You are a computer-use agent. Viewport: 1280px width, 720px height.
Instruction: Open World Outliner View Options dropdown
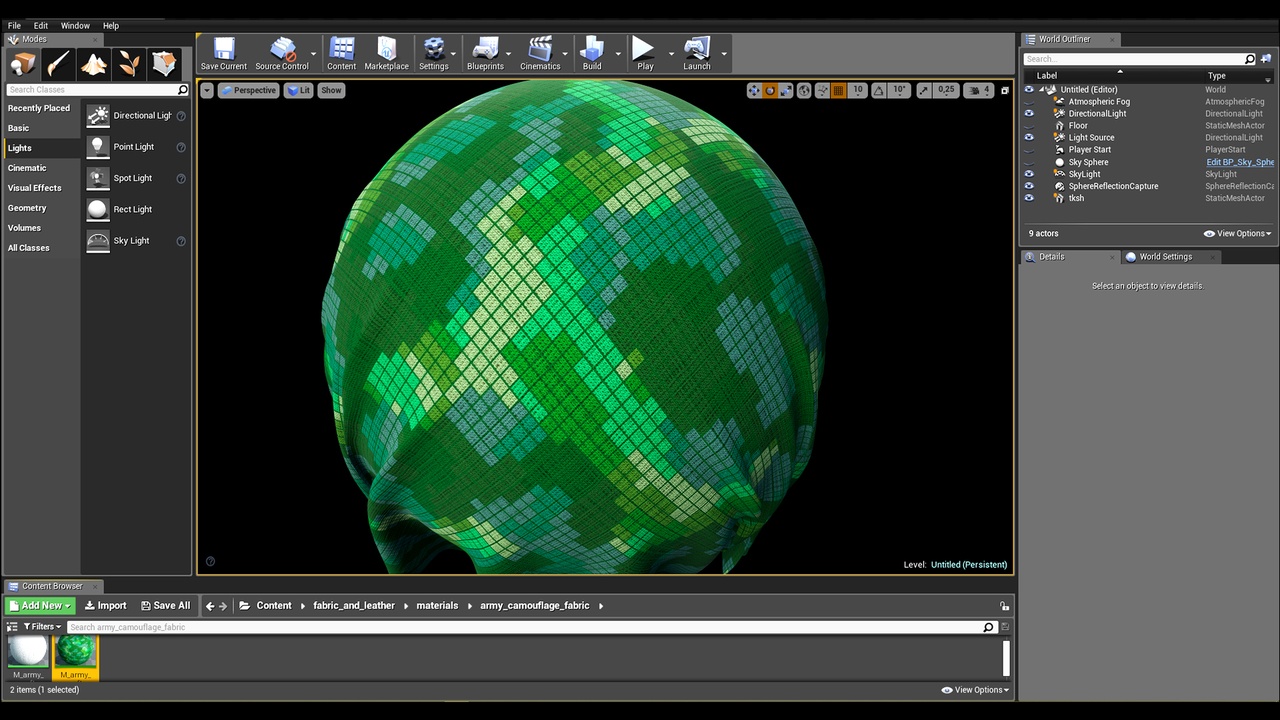[x=1237, y=234]
